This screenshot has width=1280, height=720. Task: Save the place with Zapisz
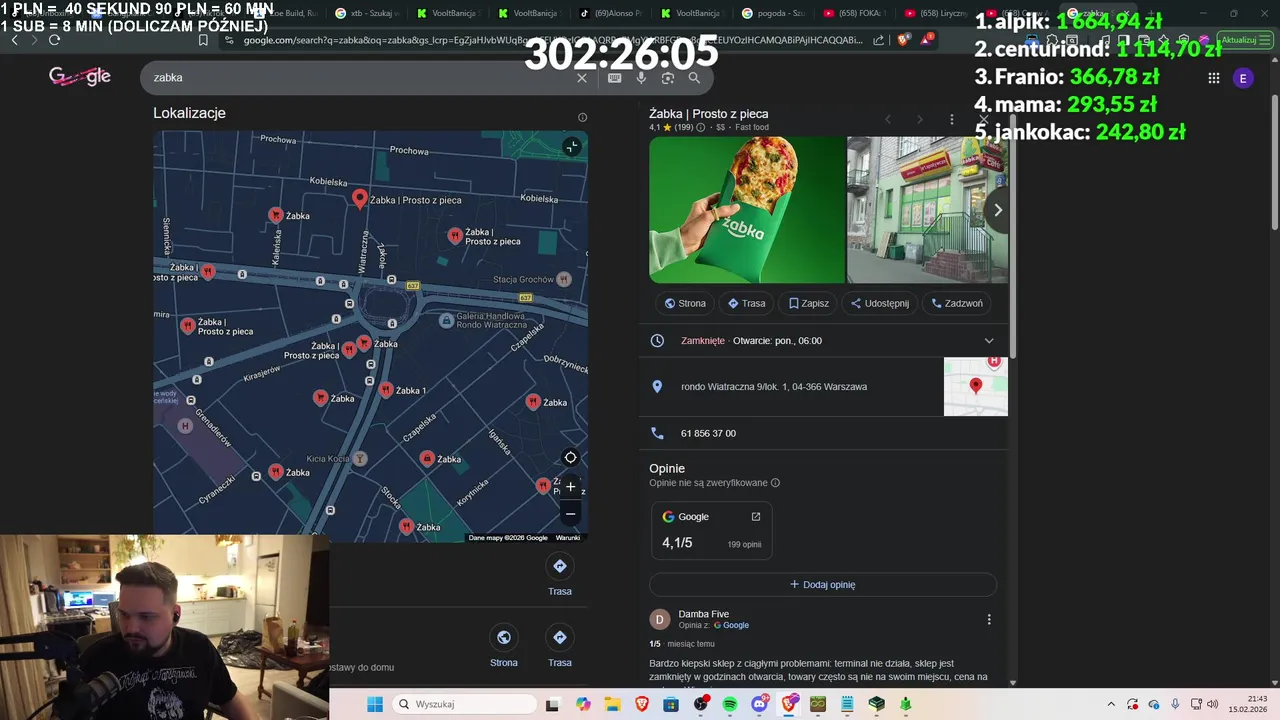tap(808, 303)
